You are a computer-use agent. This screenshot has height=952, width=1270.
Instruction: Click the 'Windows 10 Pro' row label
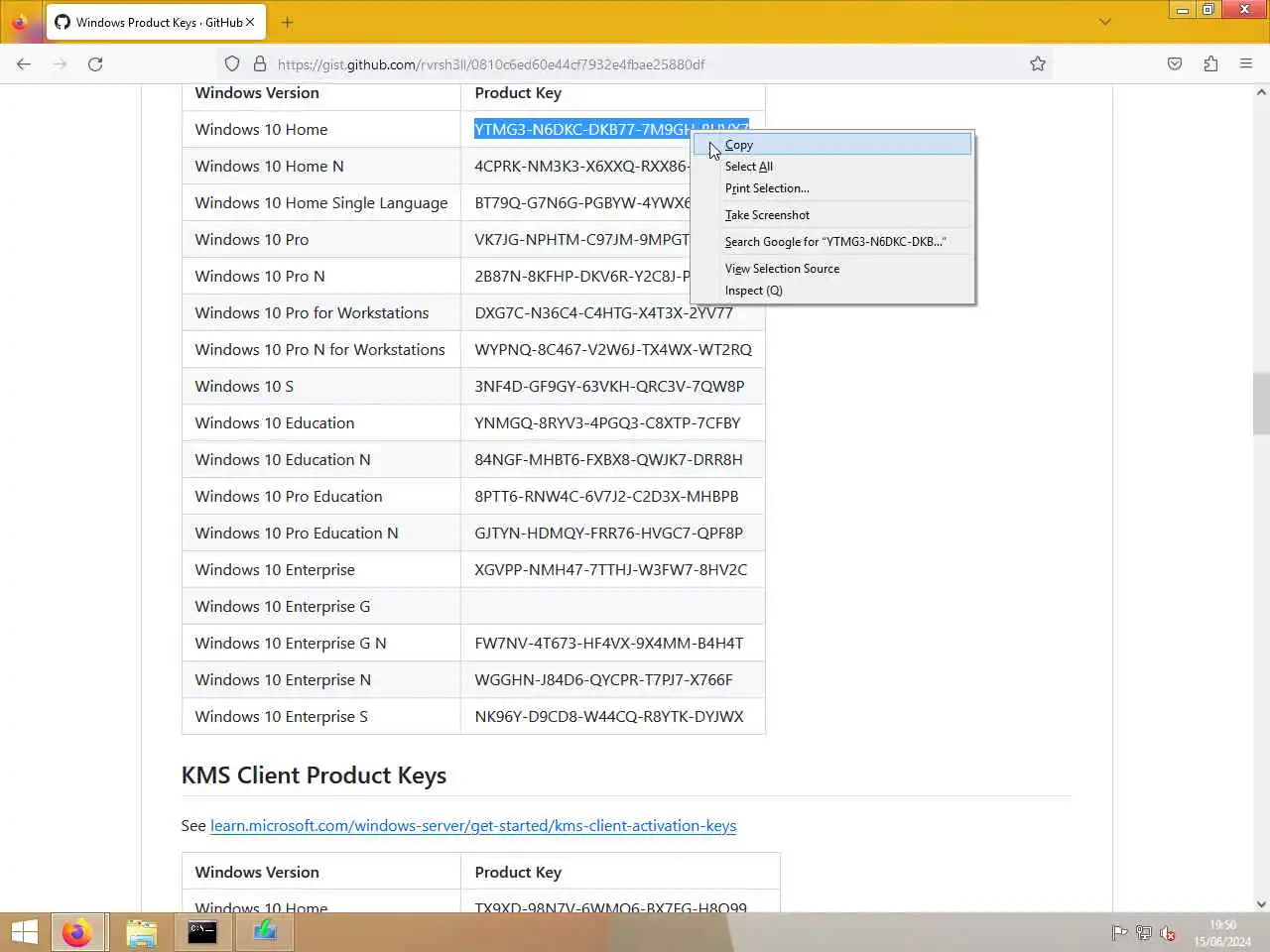click(x=251, y=239)
